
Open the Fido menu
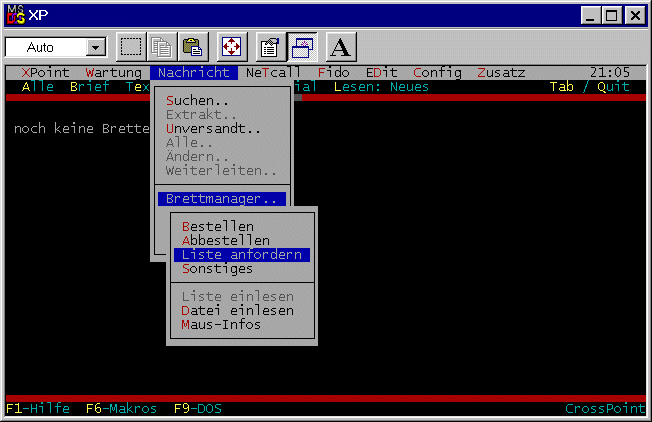333,73
